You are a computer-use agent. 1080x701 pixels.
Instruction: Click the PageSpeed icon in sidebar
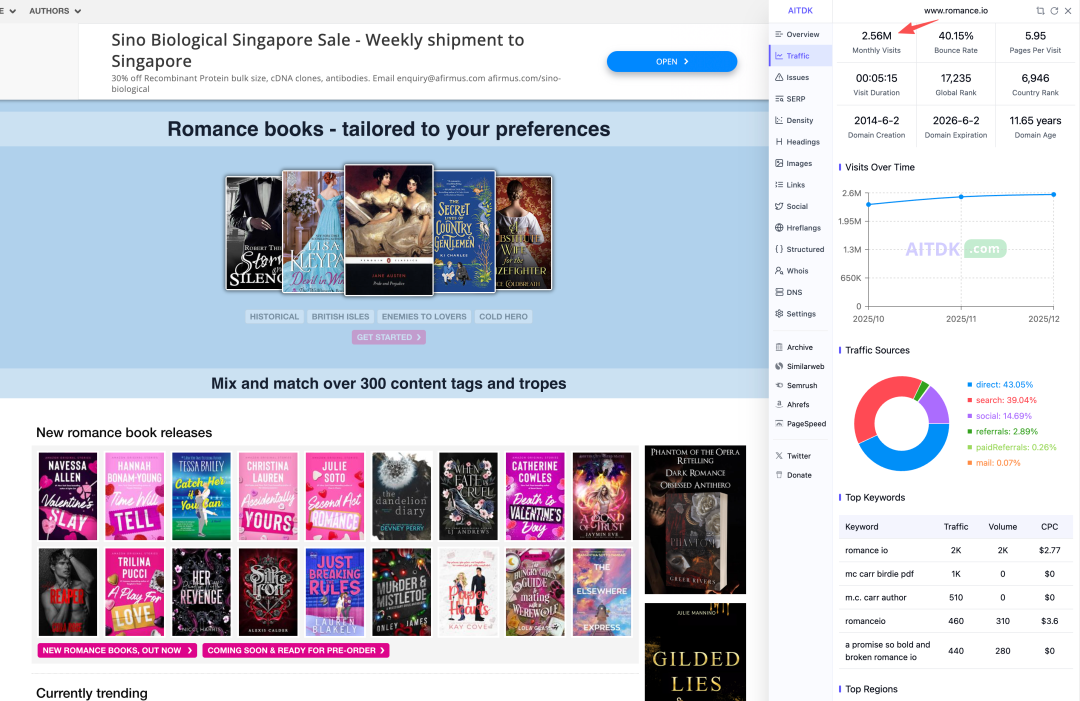click(779, 423)
